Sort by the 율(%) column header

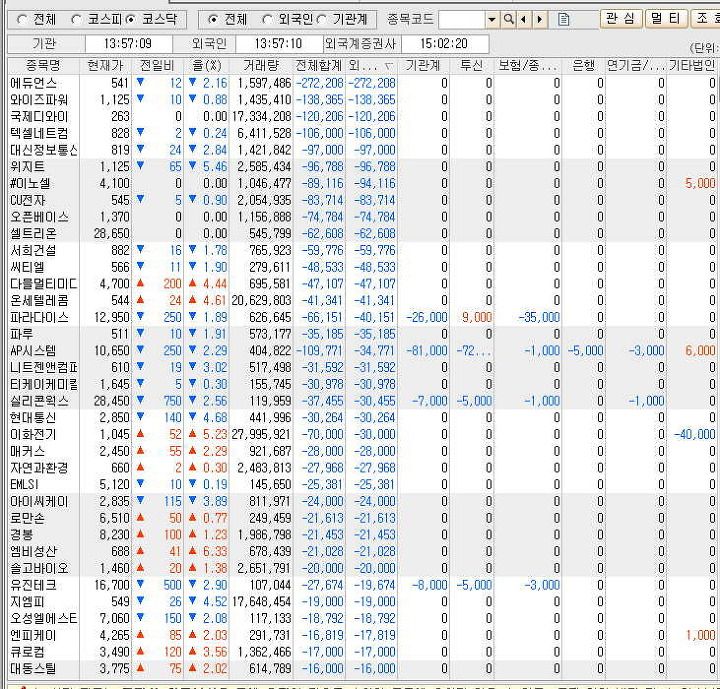click(207, 66)
